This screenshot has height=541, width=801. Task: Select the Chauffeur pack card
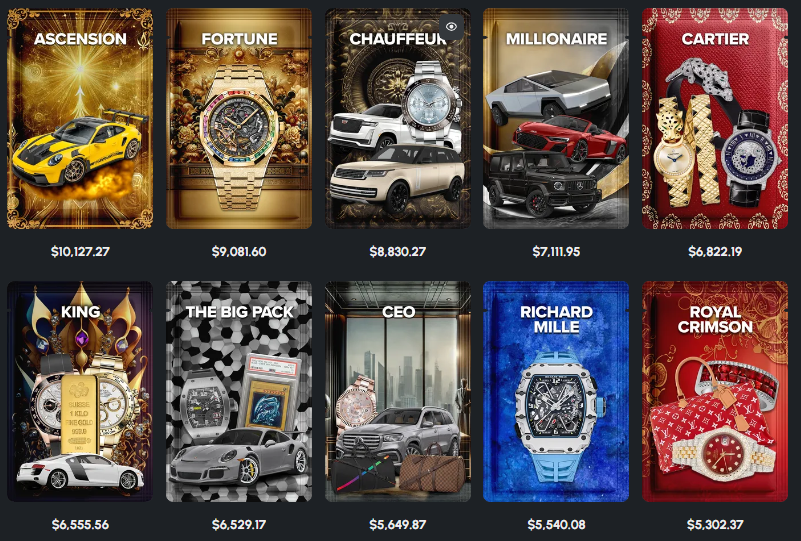click(397, 119)
